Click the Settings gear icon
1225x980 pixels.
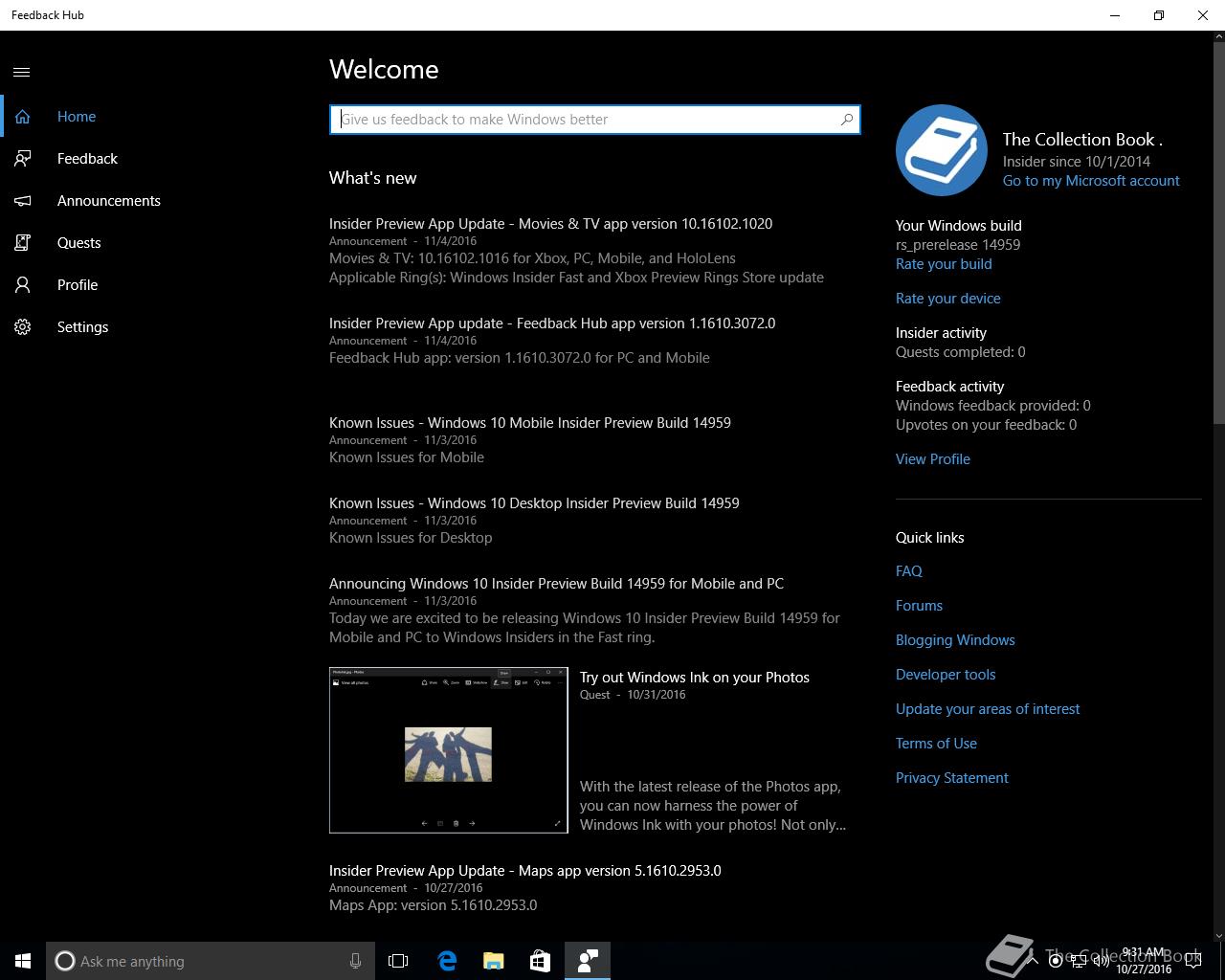point(22,327)
